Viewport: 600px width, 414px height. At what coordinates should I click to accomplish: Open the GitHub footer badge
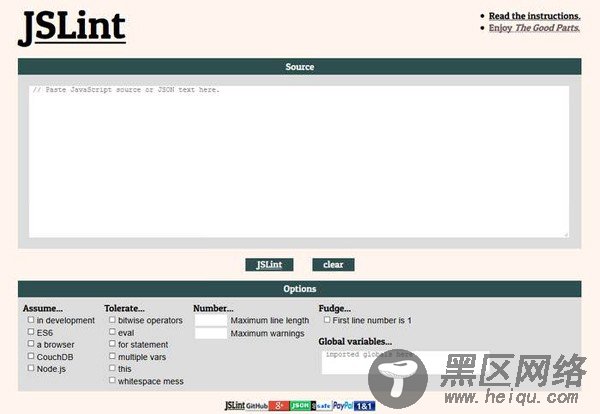257,406
